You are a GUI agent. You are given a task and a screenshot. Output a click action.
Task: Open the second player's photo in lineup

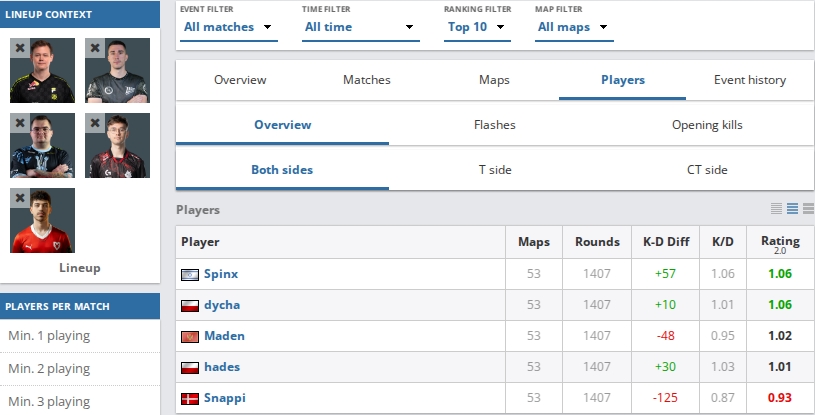coord(118,70)
